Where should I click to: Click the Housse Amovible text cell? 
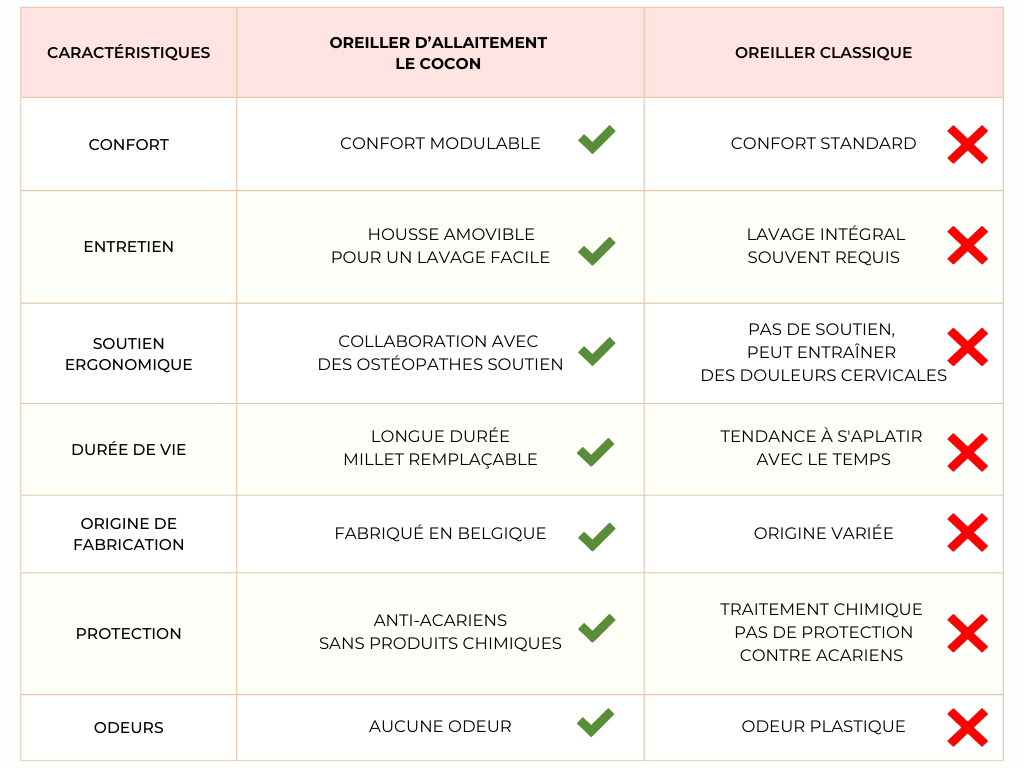click(x=441, y=246)
